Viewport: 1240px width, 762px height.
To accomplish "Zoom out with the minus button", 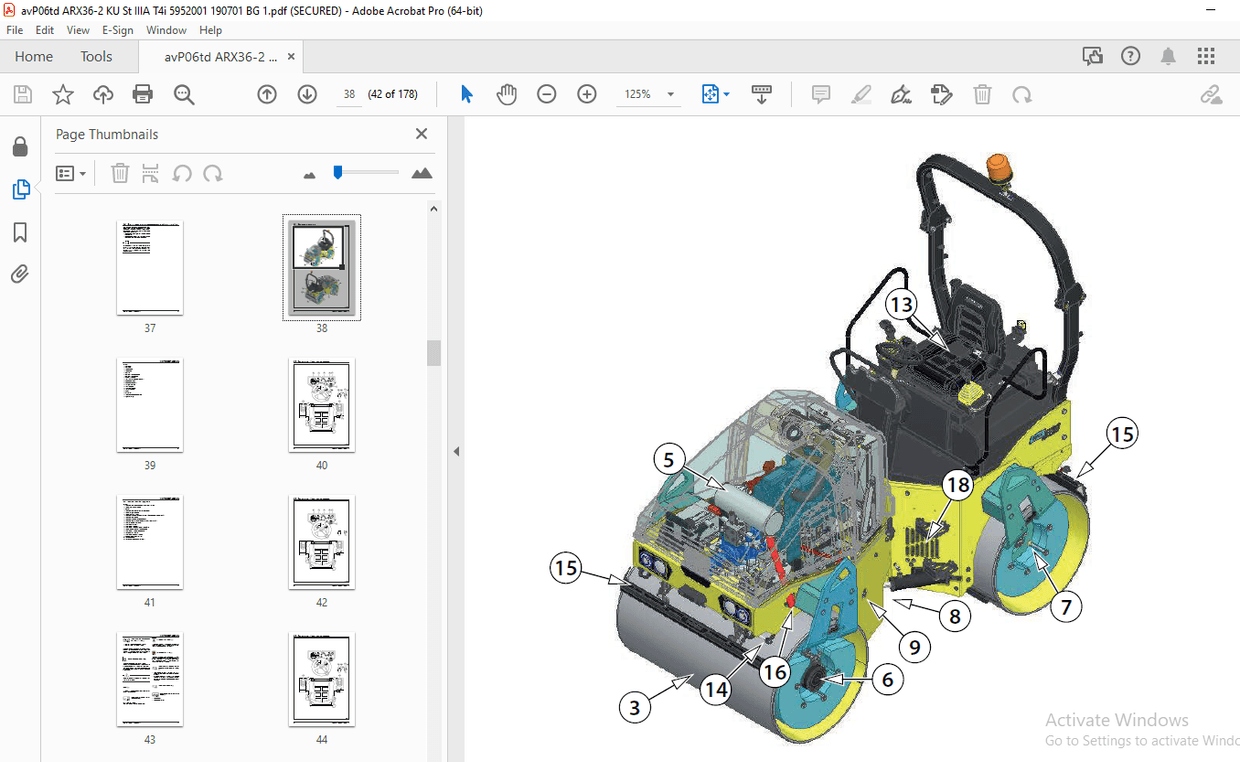I will (546, 95).
